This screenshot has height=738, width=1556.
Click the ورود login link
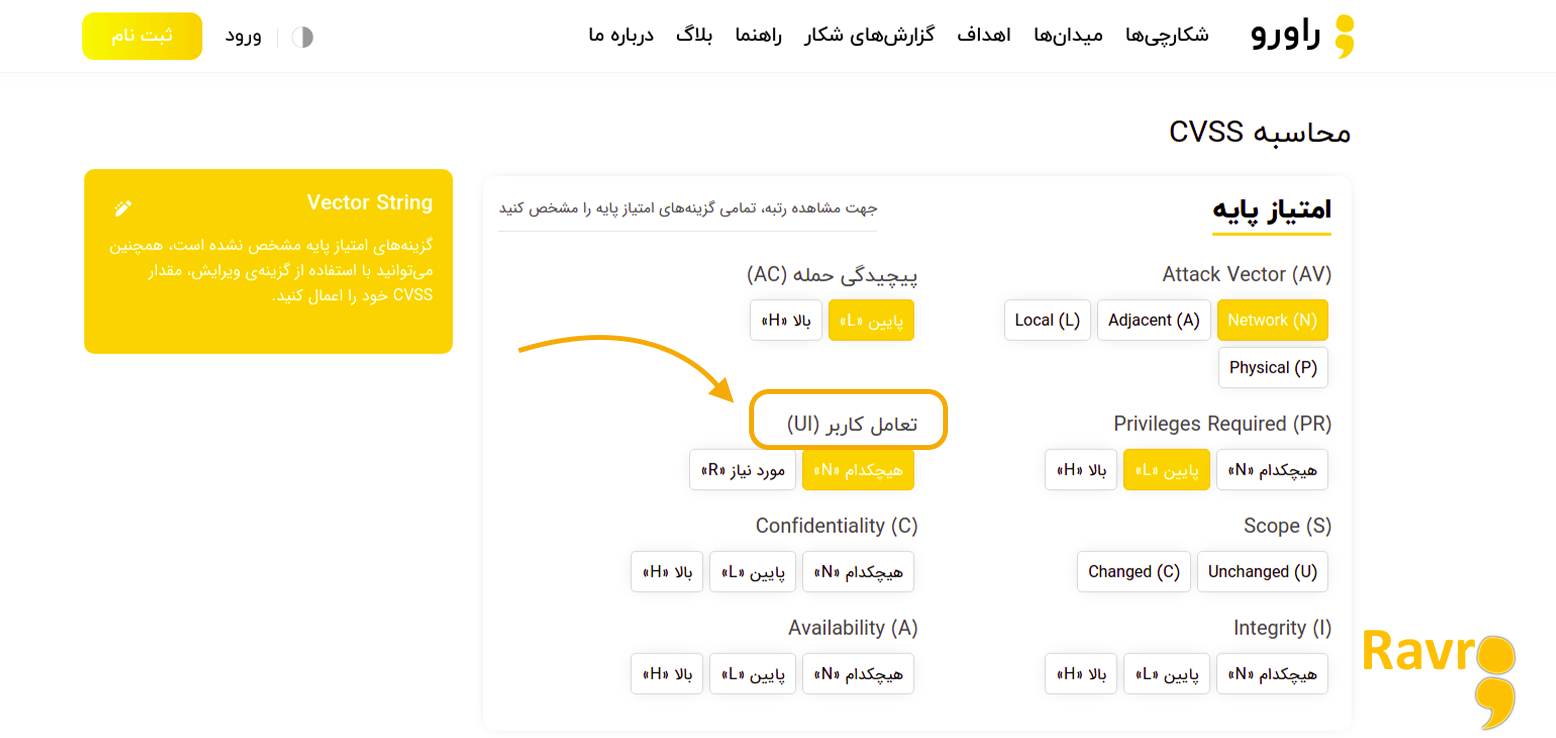pyautogui.click(x=243, y=36)
